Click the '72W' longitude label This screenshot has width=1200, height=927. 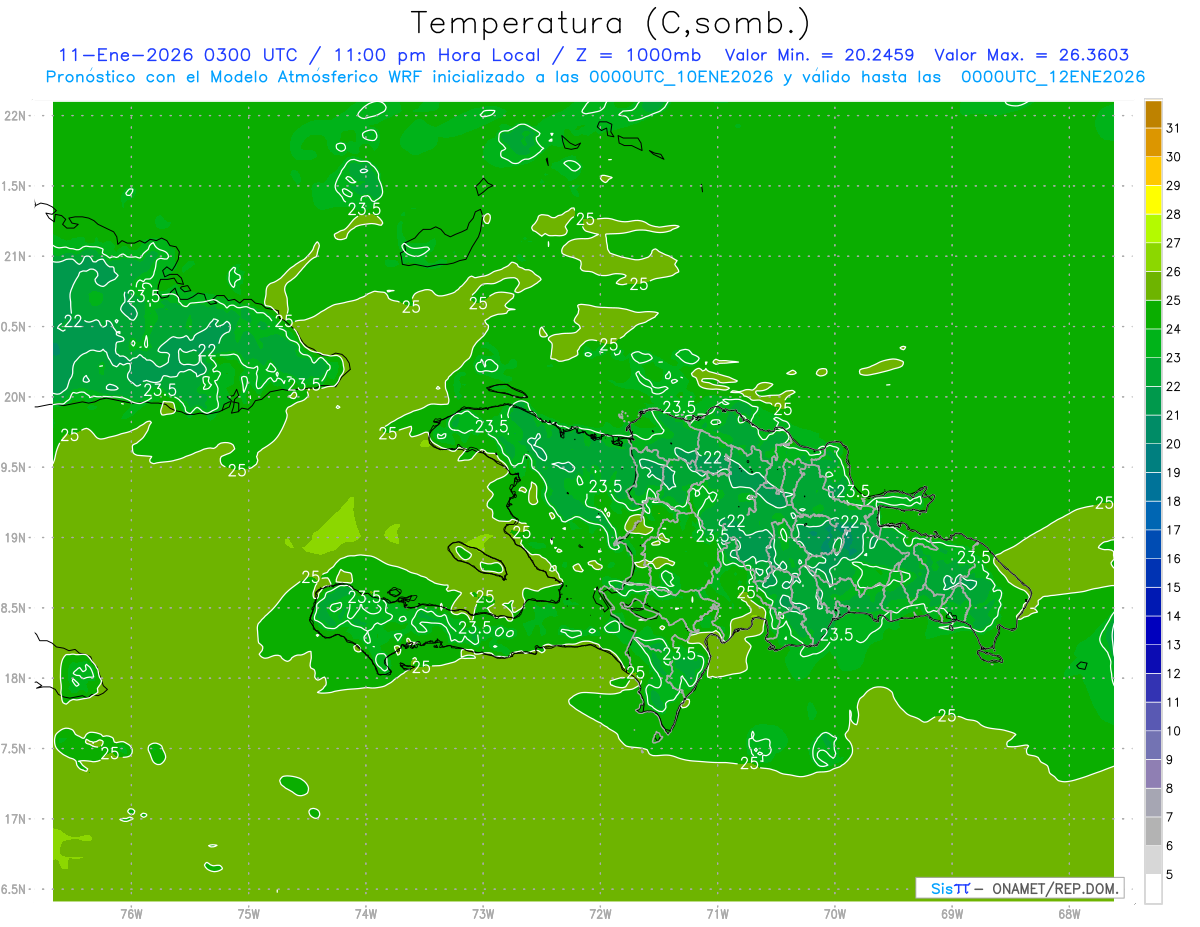pos(601,914)
